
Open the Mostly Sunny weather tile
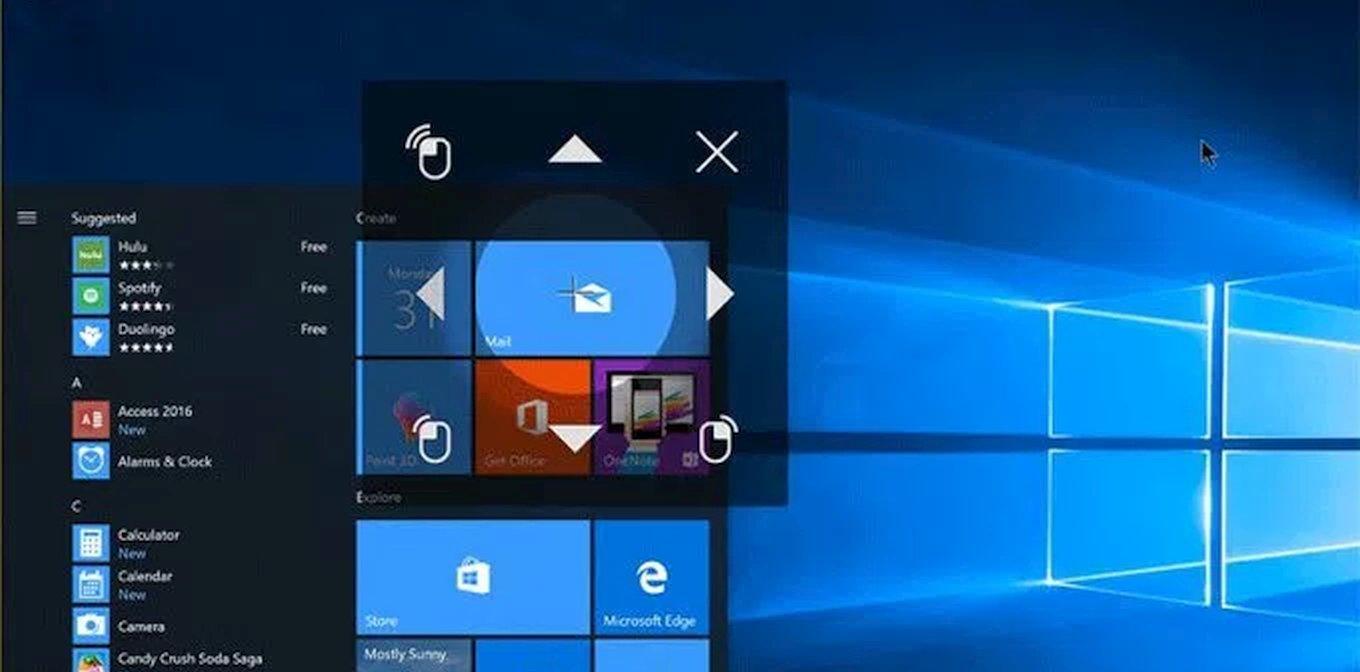414,656
